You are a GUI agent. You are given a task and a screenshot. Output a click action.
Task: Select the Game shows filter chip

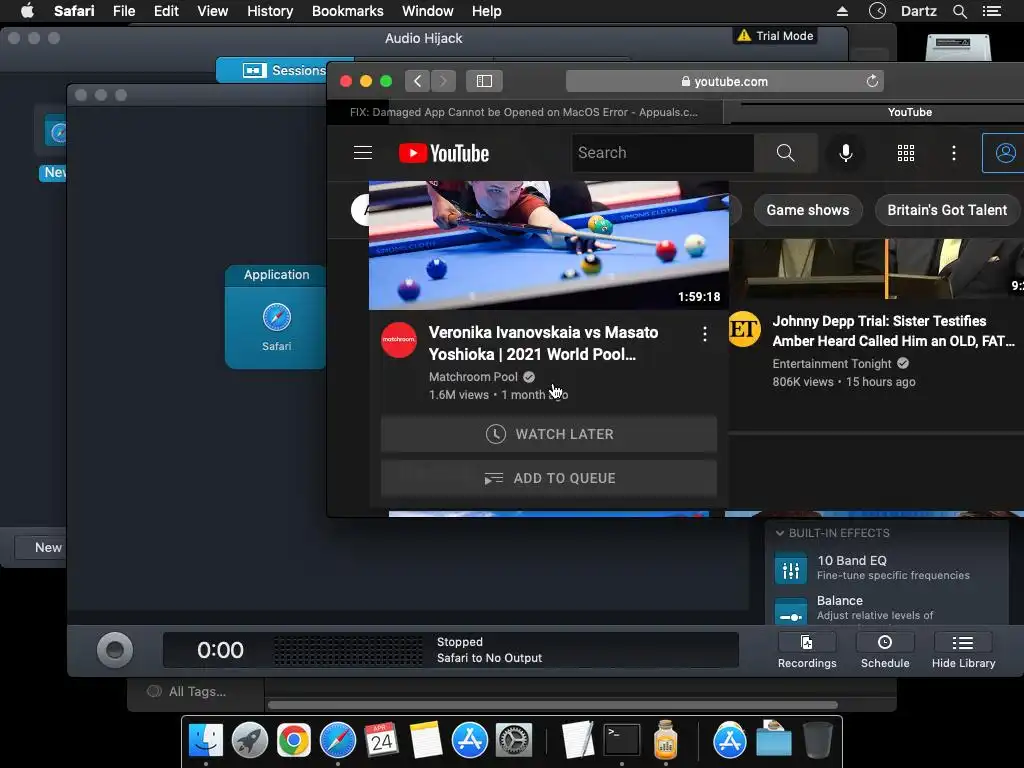pos(808,210)
